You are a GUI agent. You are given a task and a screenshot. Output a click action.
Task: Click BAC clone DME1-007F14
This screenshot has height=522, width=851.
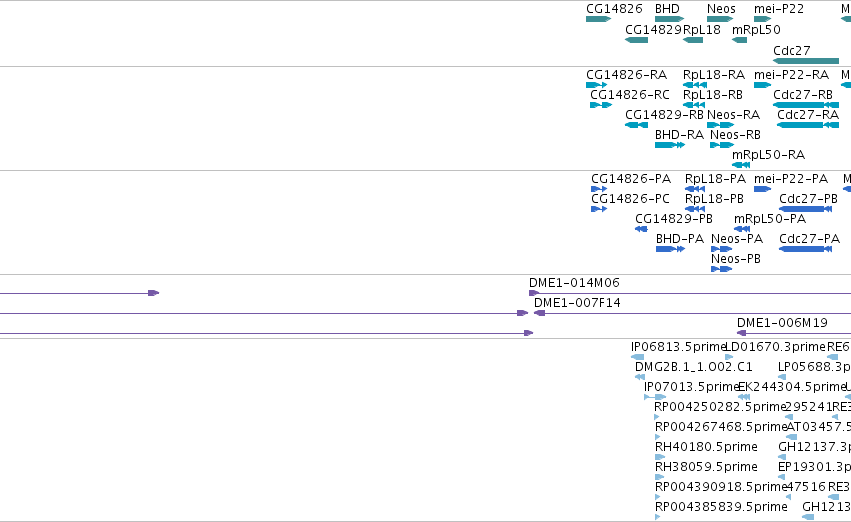[693, 313]
